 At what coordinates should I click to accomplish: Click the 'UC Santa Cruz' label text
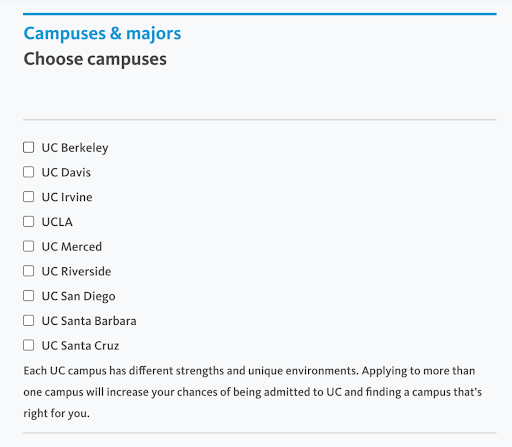80,346
